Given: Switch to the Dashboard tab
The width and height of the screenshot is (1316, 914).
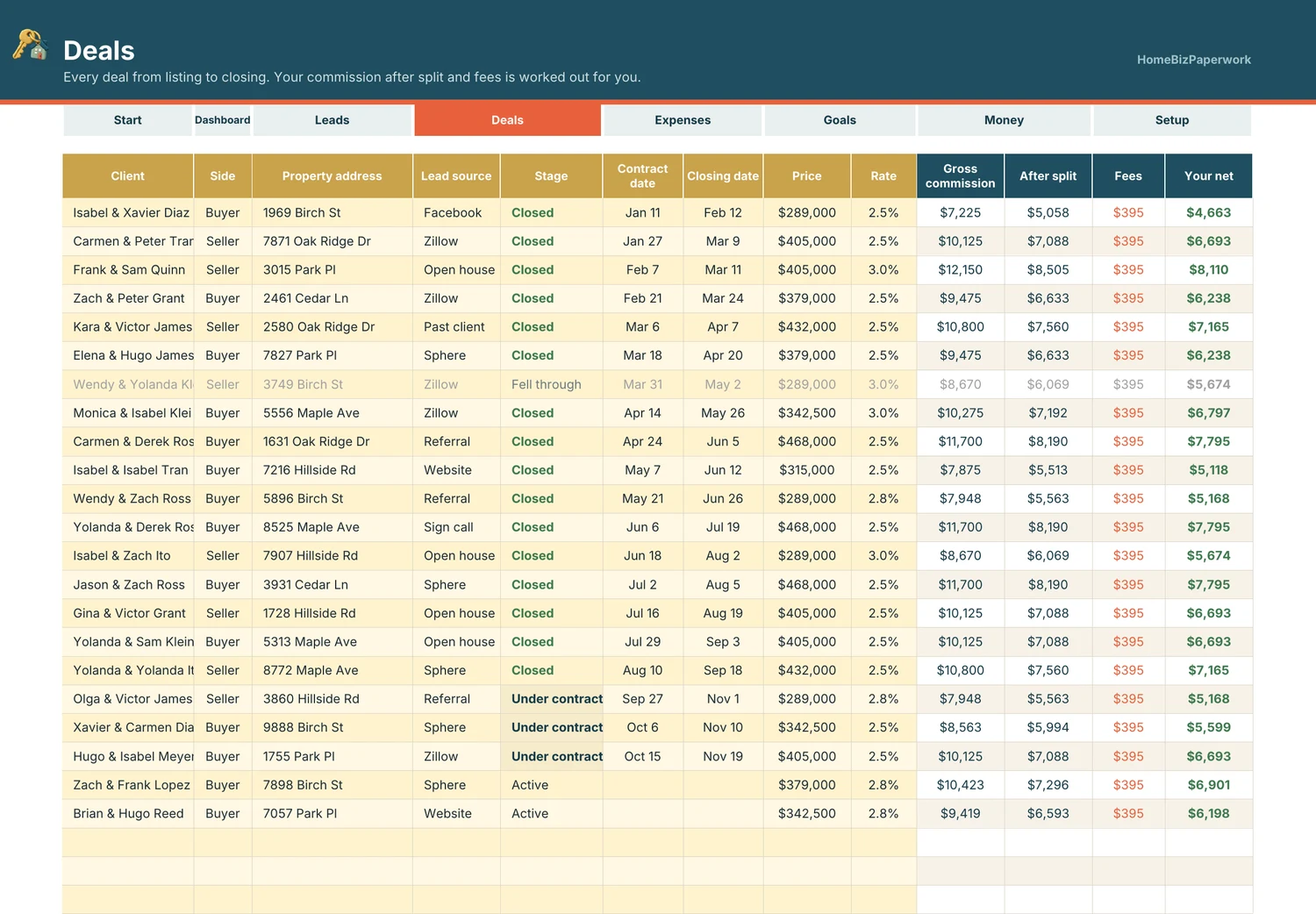Looking at the screenshot, I should coord(223,120).
